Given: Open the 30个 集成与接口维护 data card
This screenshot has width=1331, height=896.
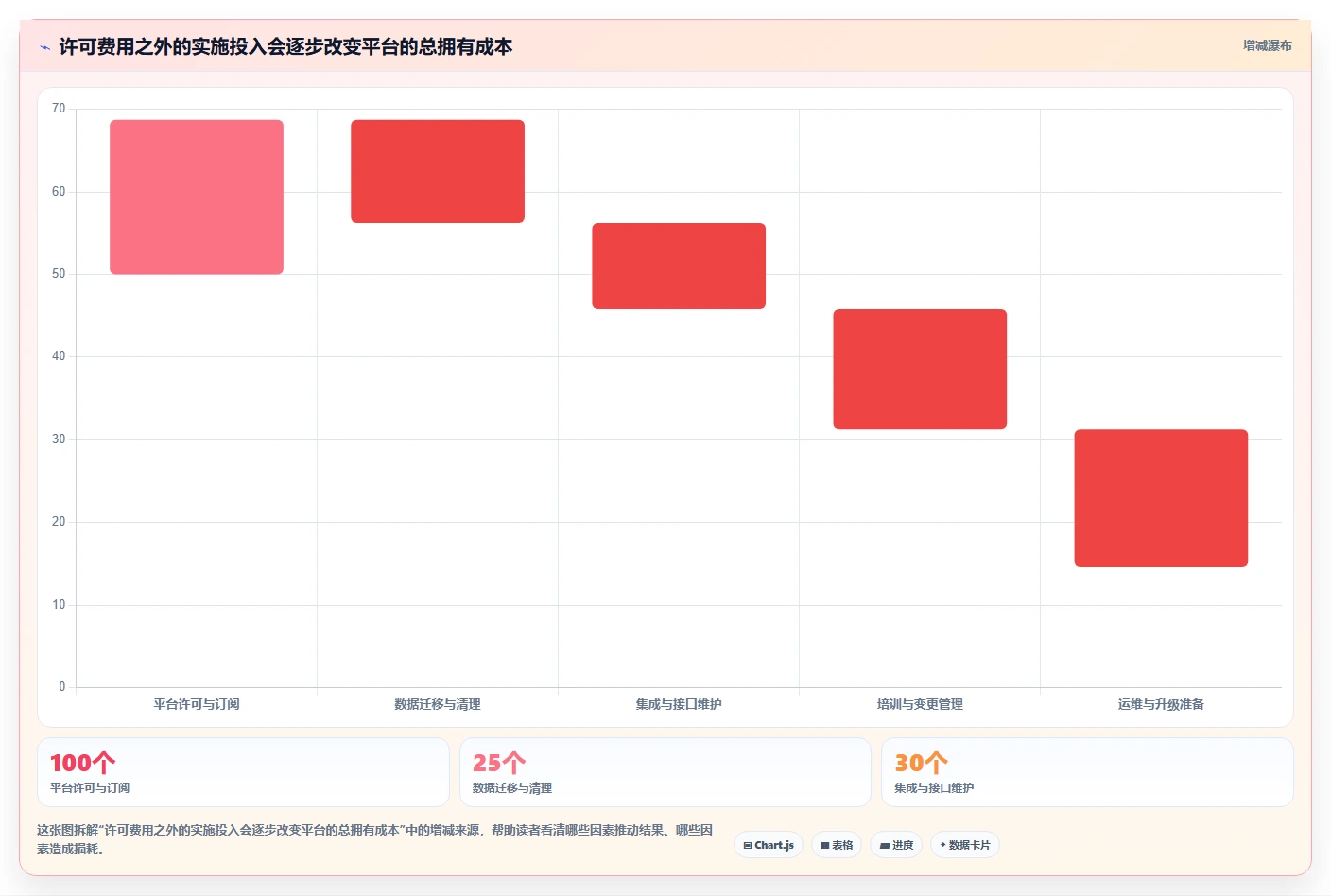Looking at the screenshot, I should coord(1087,772).
